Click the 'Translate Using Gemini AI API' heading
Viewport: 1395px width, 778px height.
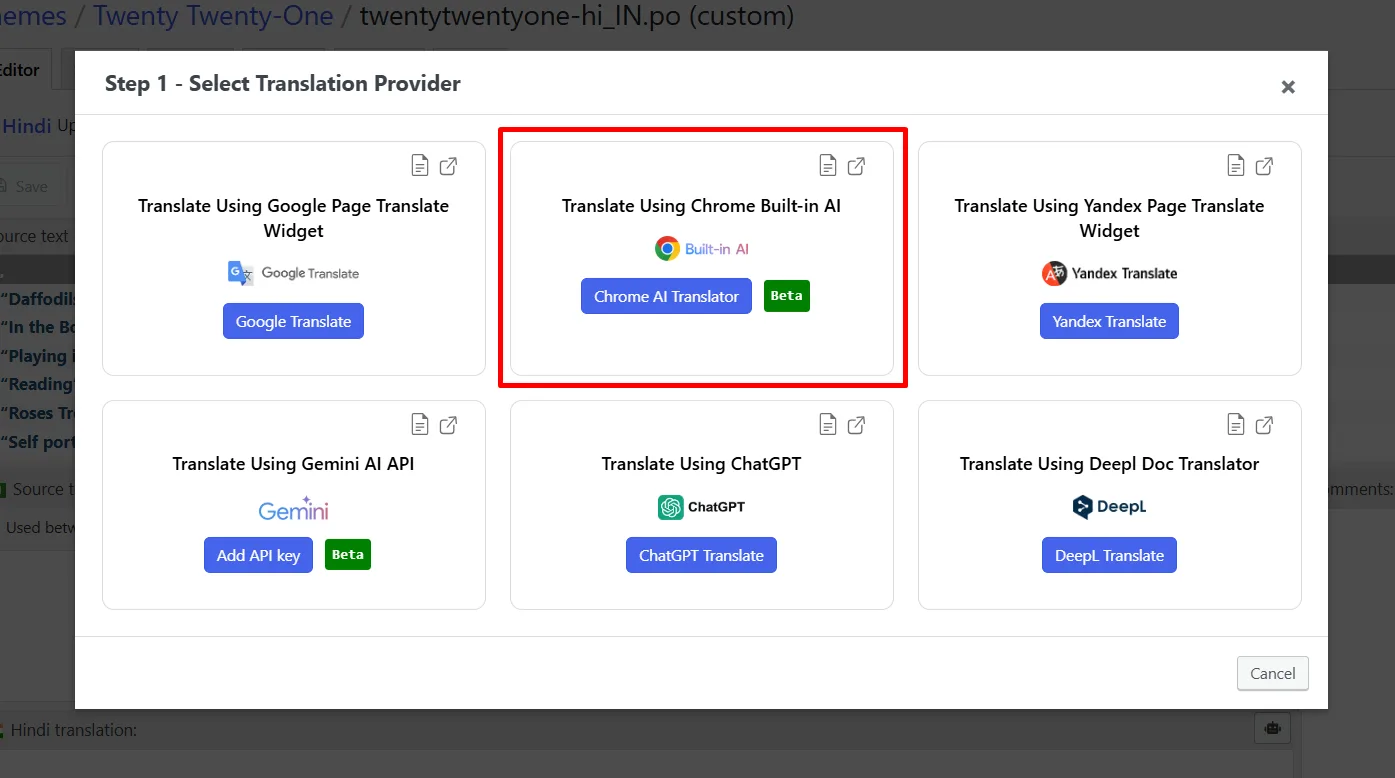pyautogui.click(x=293, y=464)
